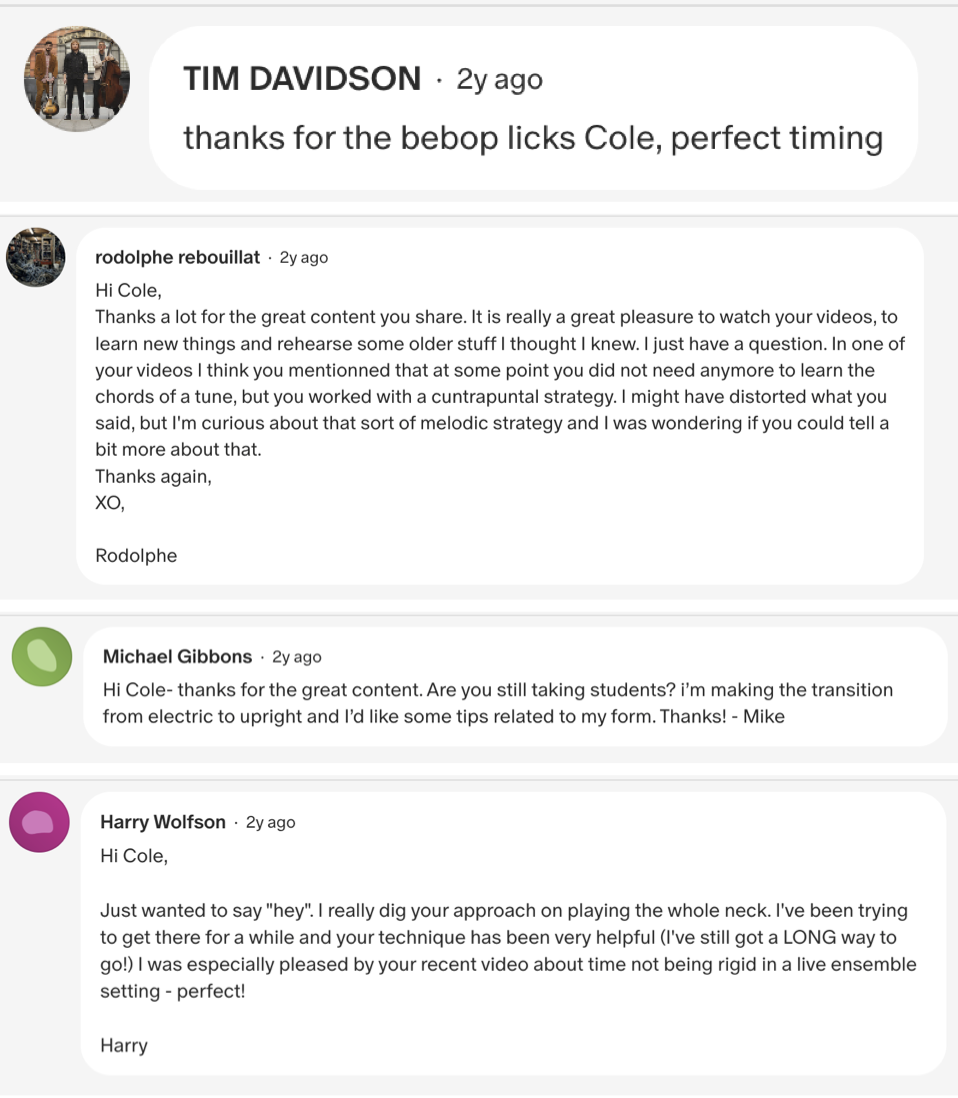Viewport: 958px width, 1098px height.
Task: Click rodolphe rebouillat's dark profile picture
Action: pyautogui.click(x=36, y=257)
